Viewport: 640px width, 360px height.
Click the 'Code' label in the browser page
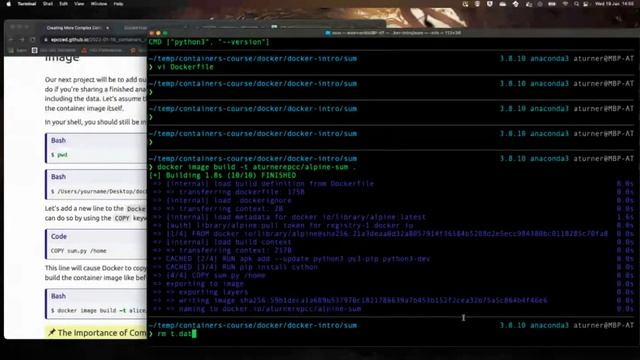coord(59,236)
